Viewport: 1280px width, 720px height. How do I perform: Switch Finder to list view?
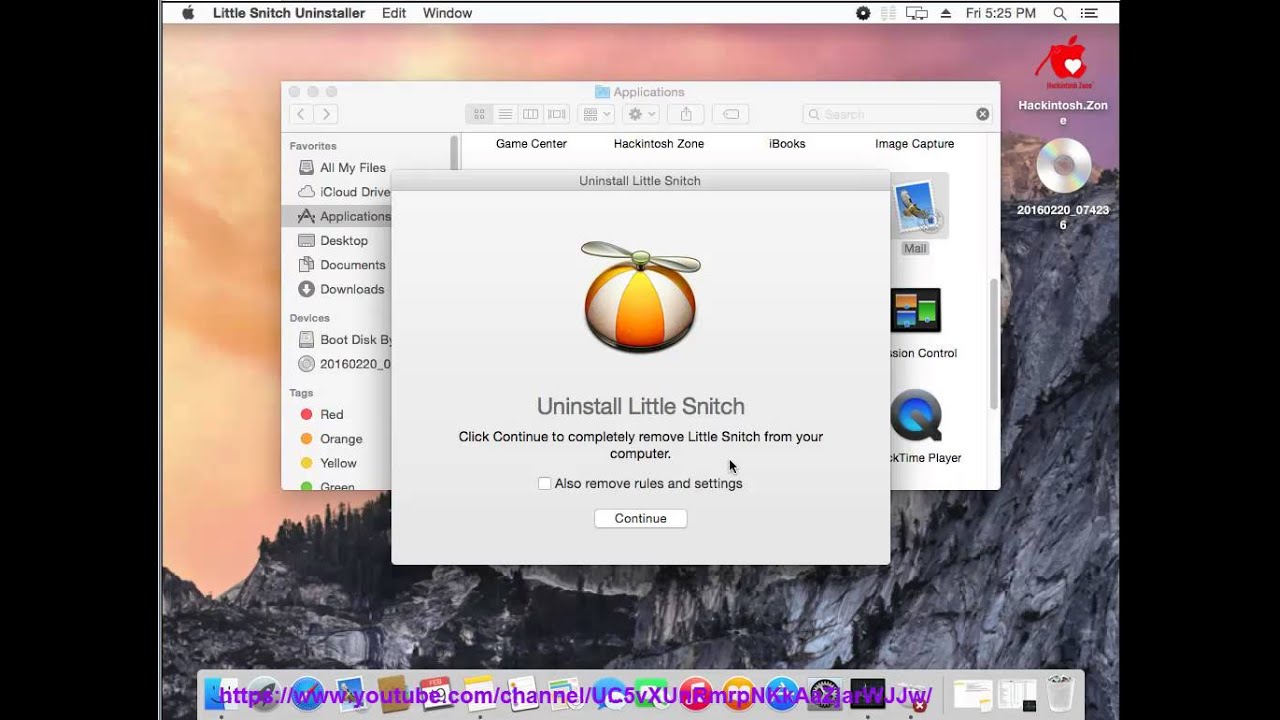[505, 114]
